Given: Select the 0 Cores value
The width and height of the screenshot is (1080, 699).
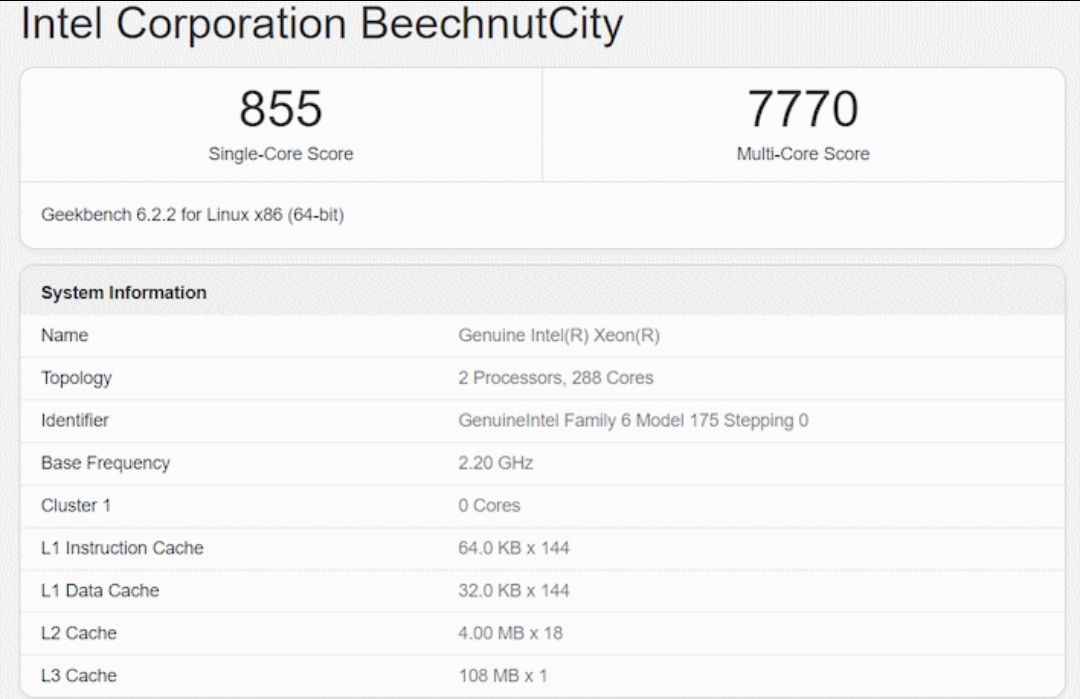Looking at the screenshot, I should coord(489,505).
